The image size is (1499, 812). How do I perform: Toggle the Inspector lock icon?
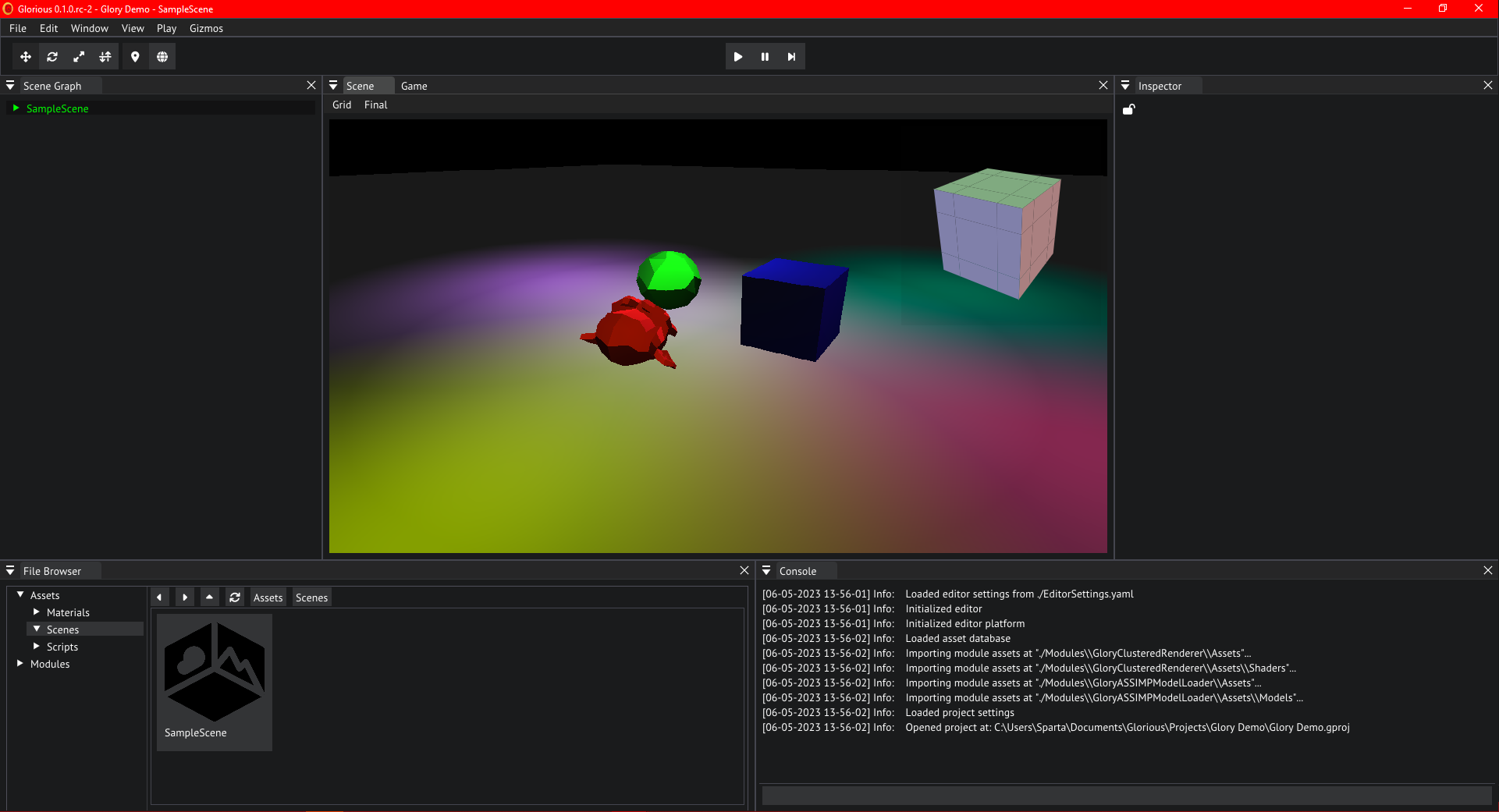tap(1128, 109)
